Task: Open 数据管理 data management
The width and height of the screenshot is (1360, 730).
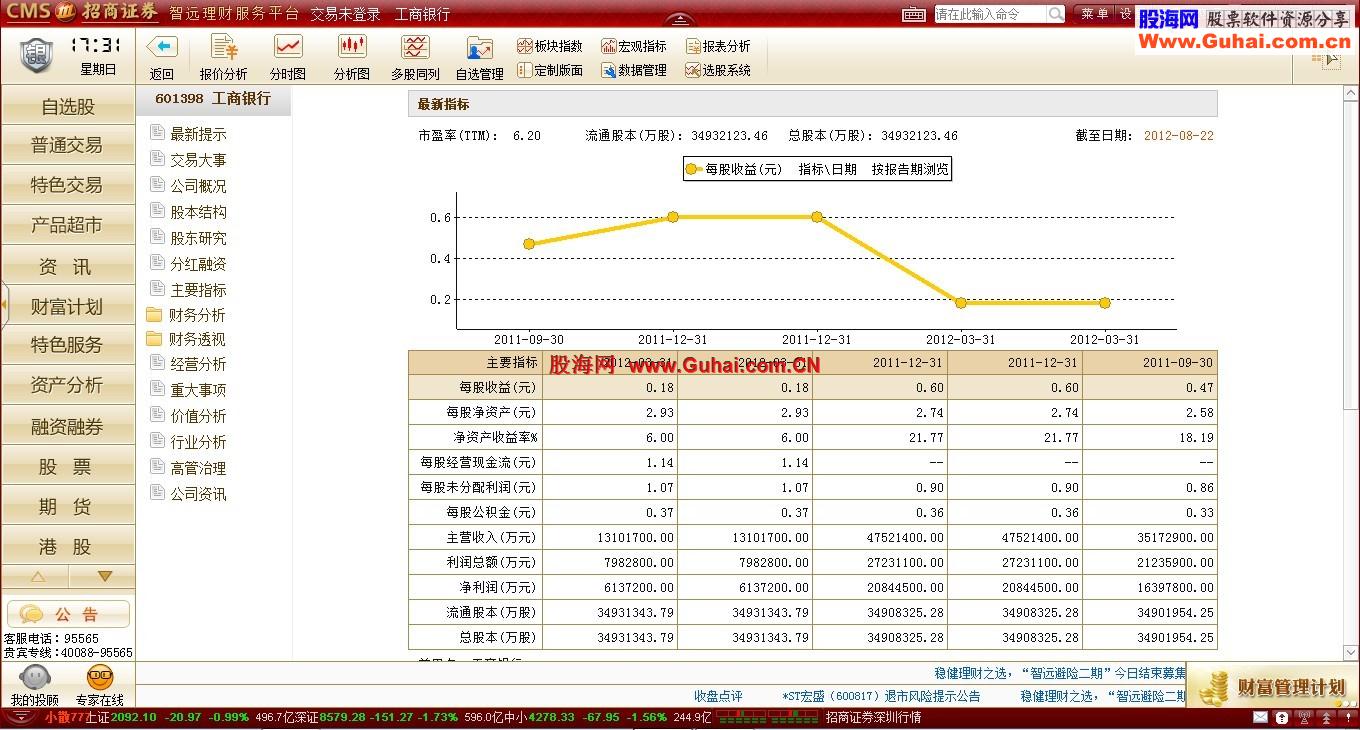Action: 634,70
